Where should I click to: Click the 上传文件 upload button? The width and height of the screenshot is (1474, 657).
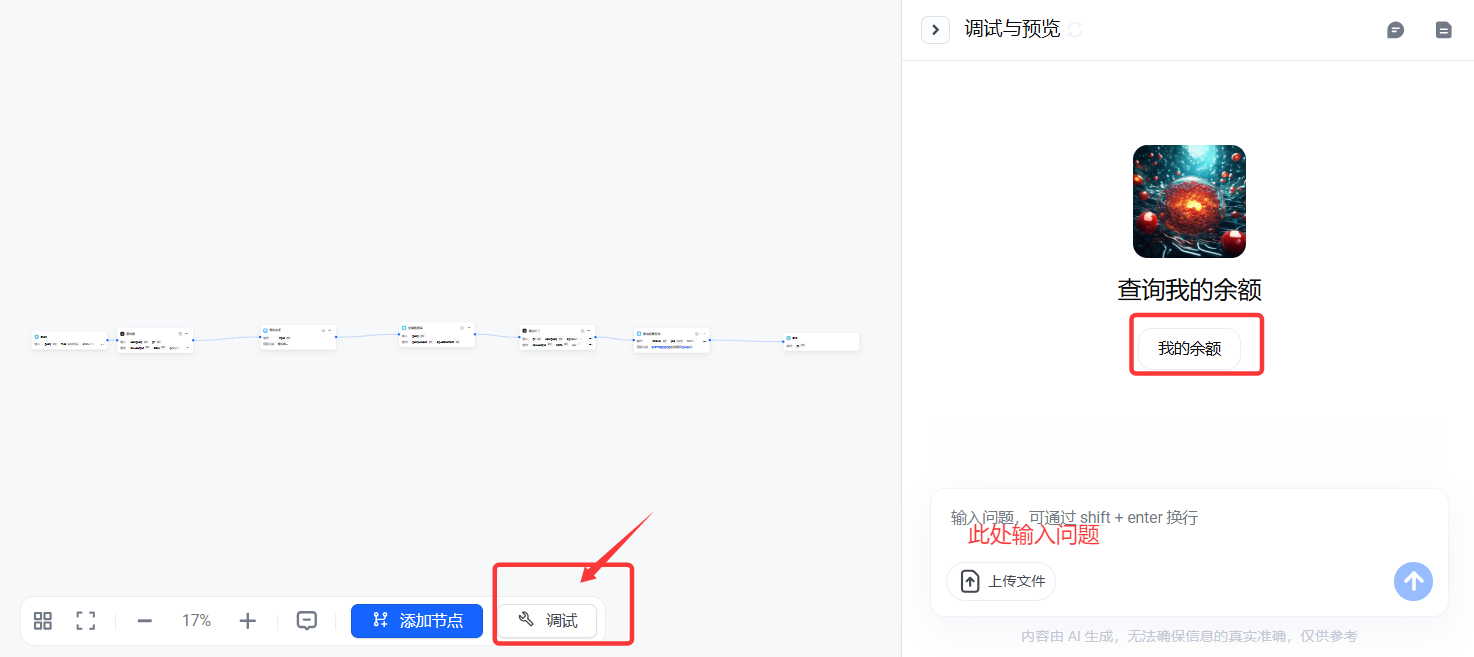[1001, 581]
